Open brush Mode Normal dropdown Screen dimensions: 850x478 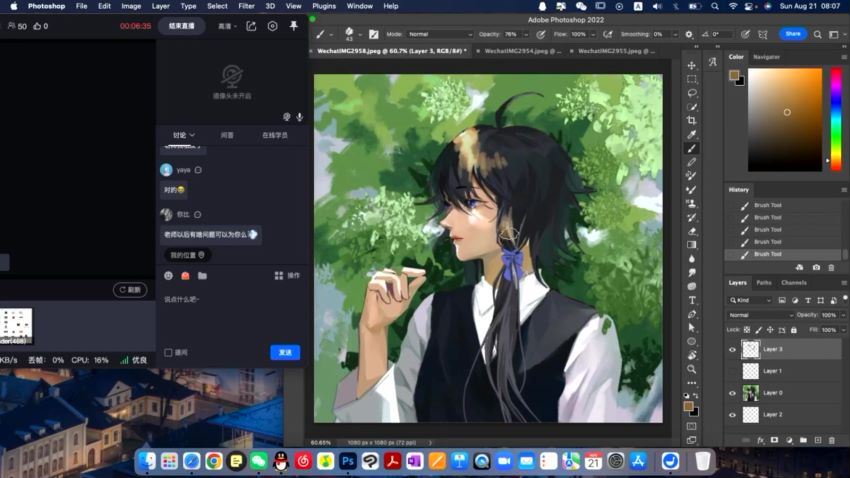[x=440, y=34]
